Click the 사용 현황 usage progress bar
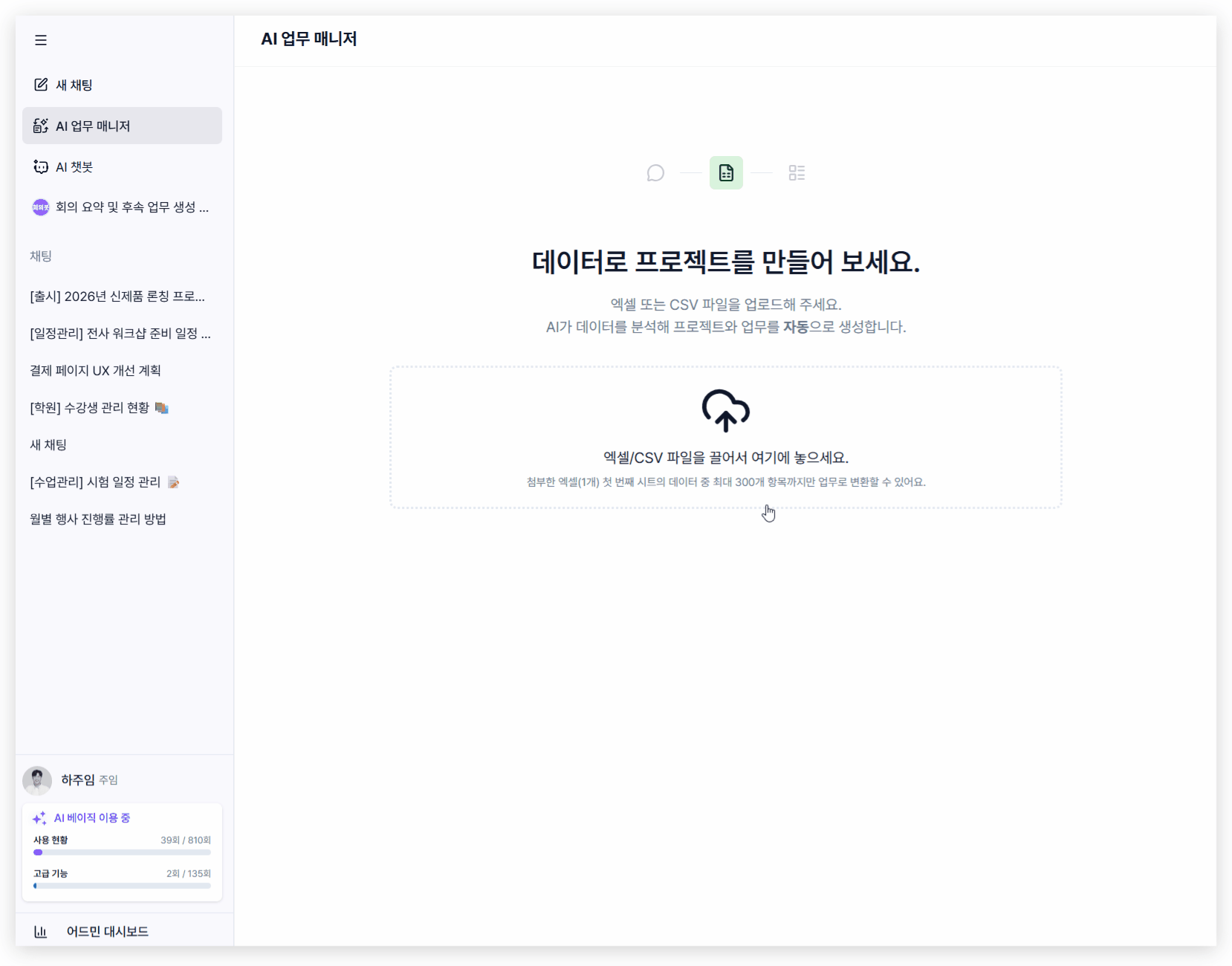The height and width of the screenshot is (966, 1232). [x=121, y=852]
